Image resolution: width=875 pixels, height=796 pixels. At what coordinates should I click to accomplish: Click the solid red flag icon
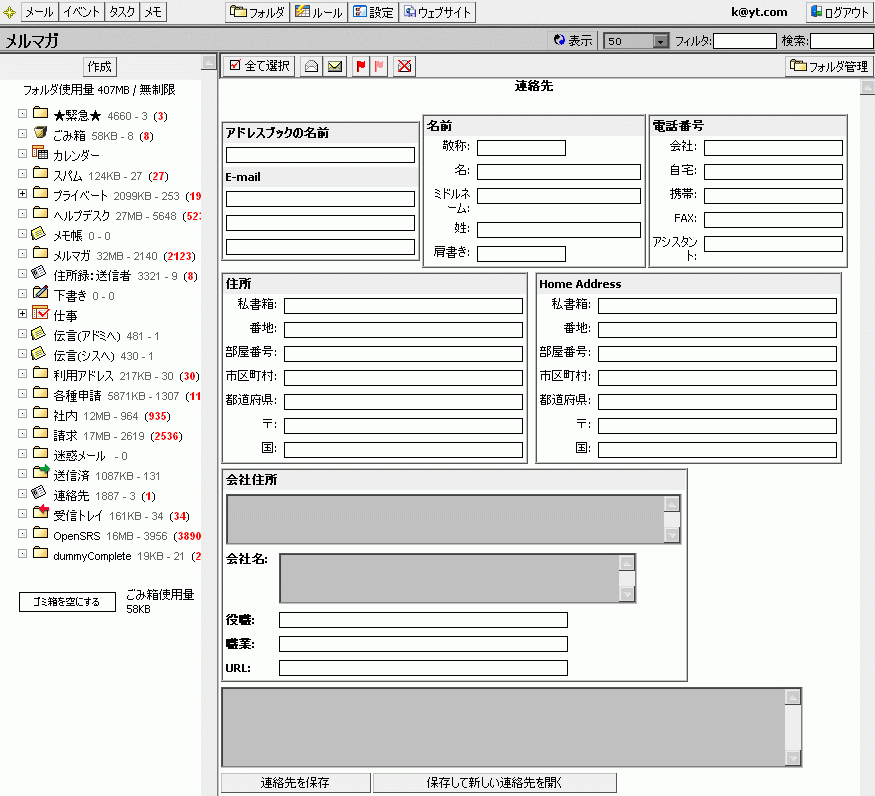tap(361, 66)
